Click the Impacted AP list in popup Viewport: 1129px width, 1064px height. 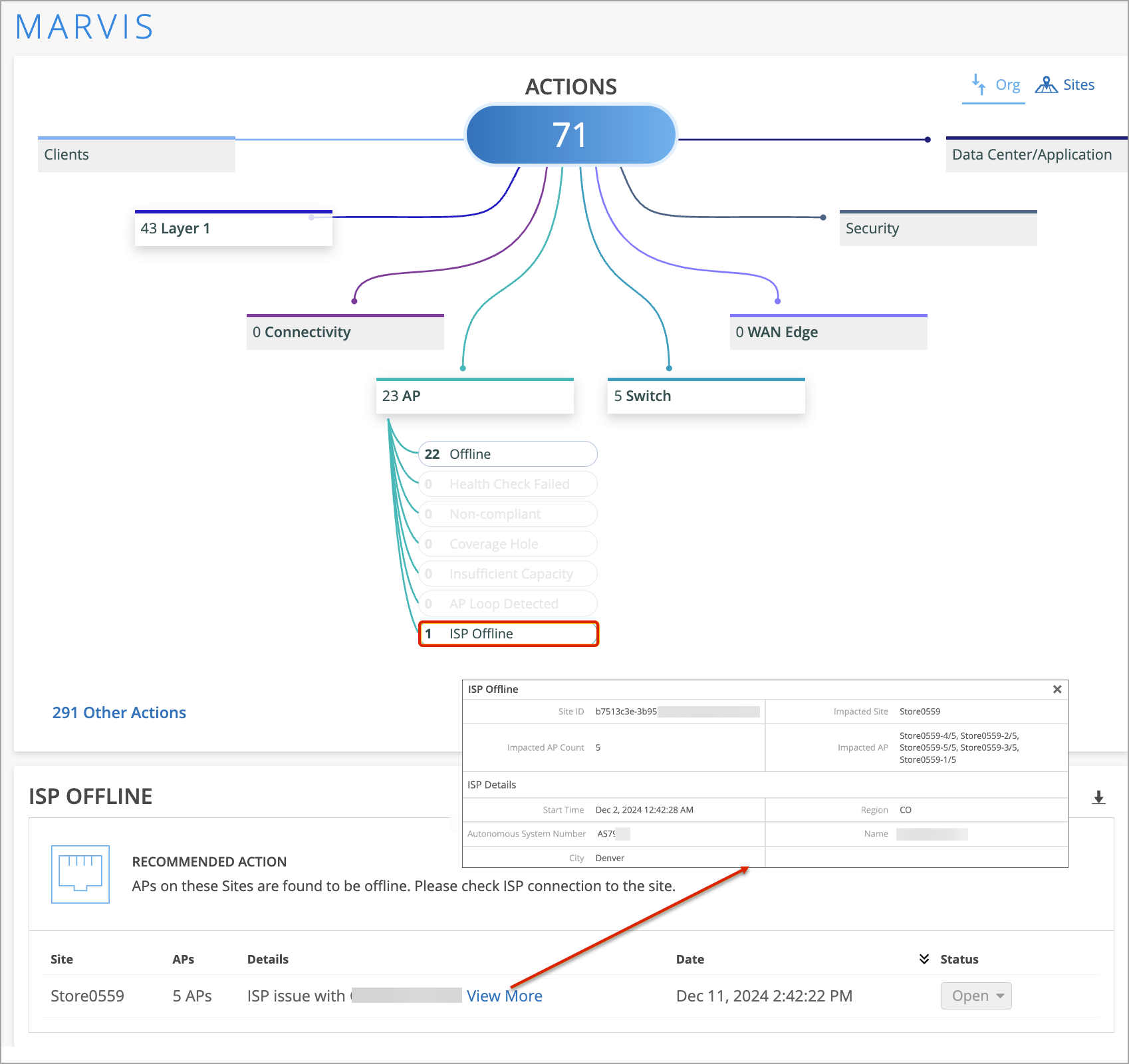coord(959,747)
